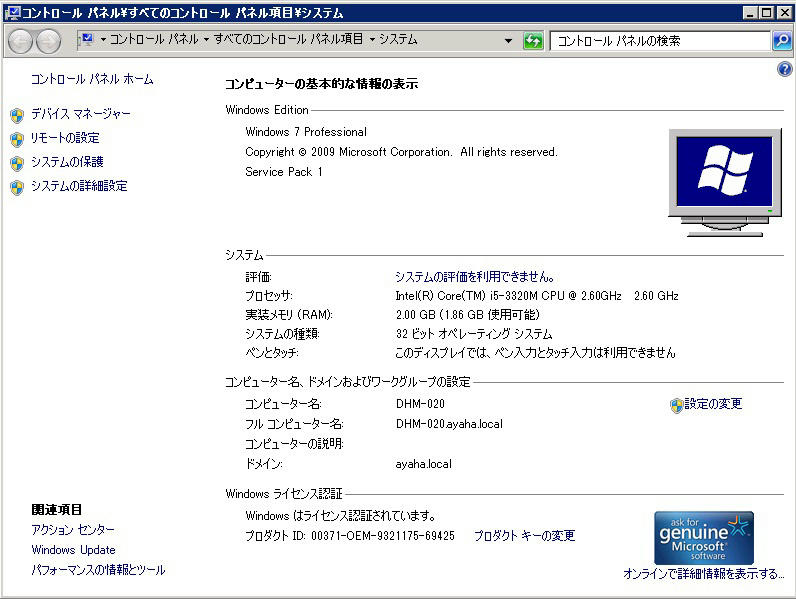The width and height of the screenshot is (796, 599).
Task: Click the Windows 7 Professional text
Action: point(306,132)
